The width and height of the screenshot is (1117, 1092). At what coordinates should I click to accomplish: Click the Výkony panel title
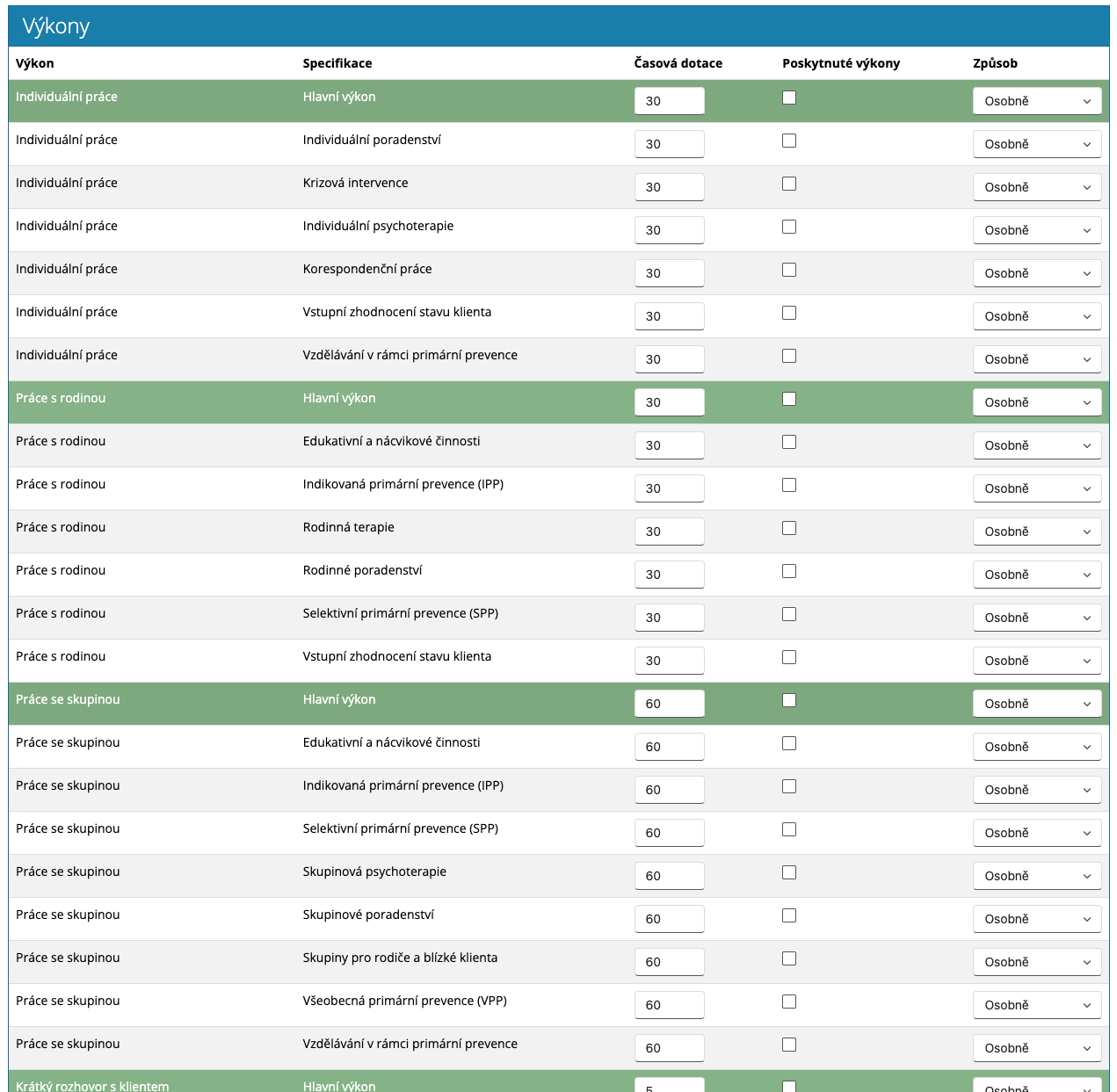pos(56,26)
